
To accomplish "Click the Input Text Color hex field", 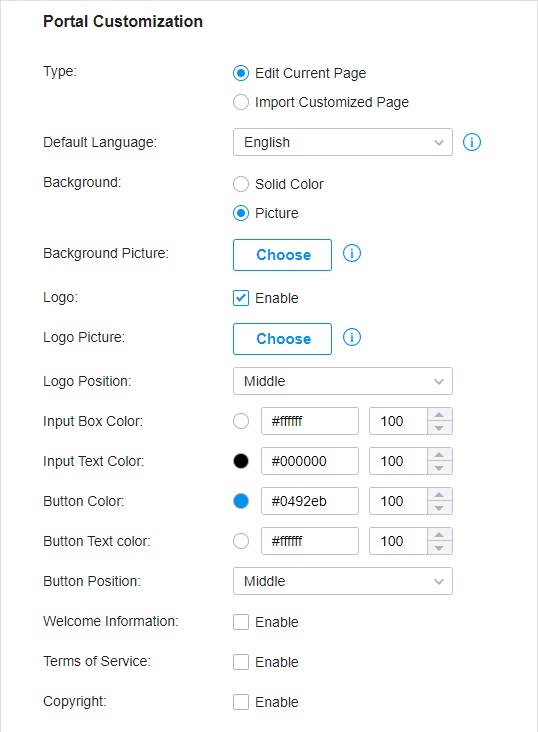I will click(310, 461).
